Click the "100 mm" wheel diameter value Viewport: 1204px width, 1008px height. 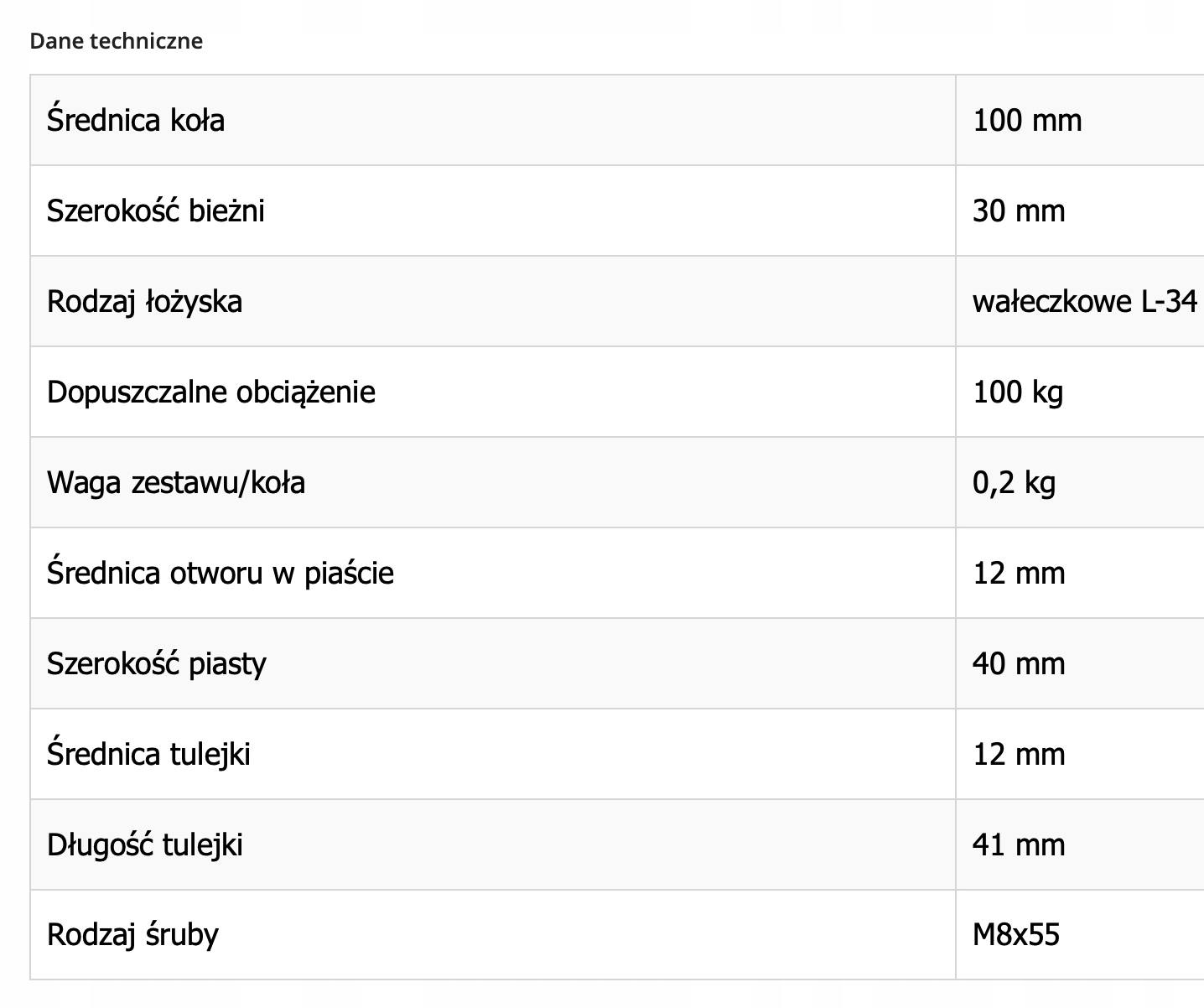[x=1027, y=120]
